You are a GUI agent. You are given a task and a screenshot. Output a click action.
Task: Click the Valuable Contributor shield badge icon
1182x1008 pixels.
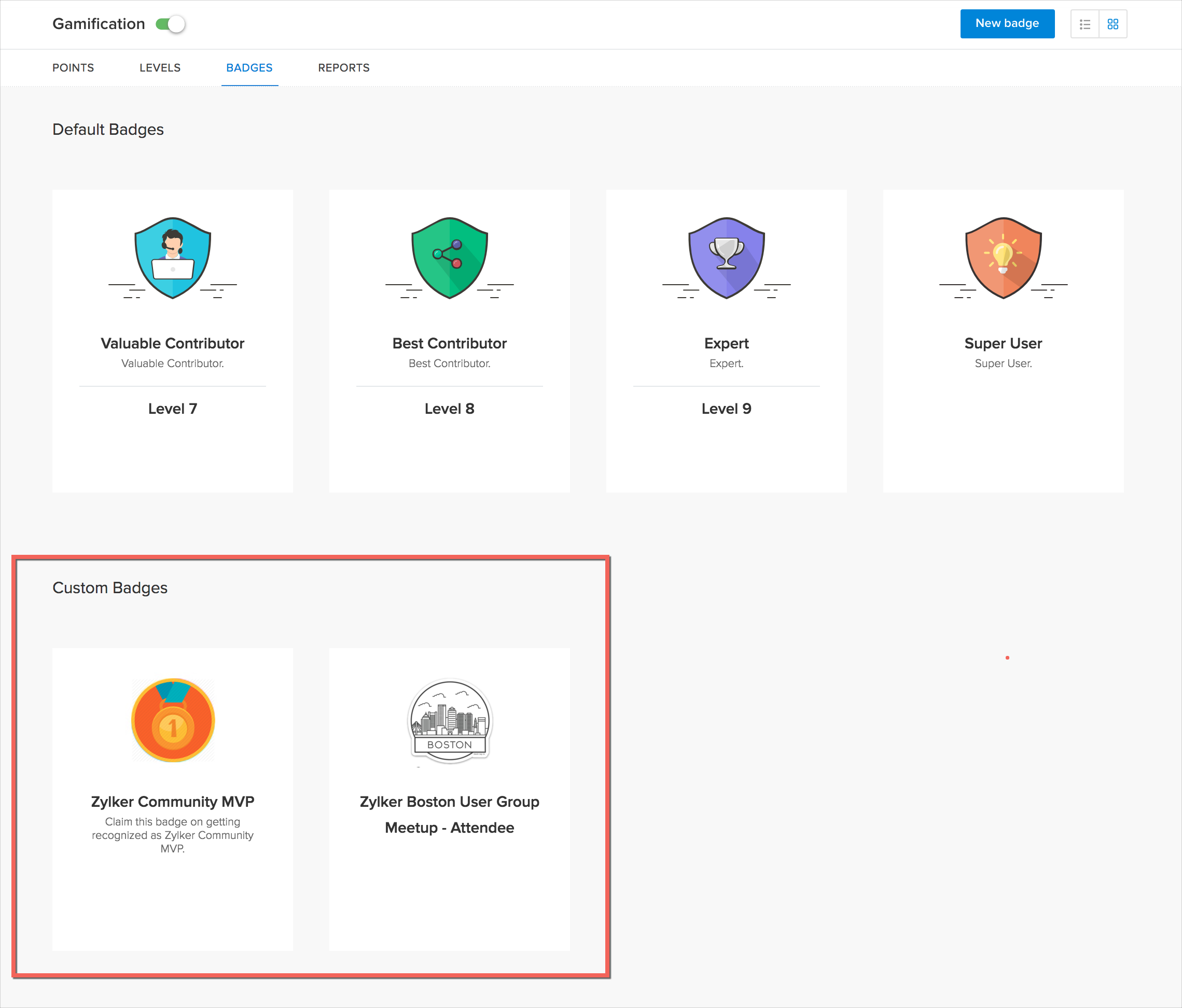(173, 258)
